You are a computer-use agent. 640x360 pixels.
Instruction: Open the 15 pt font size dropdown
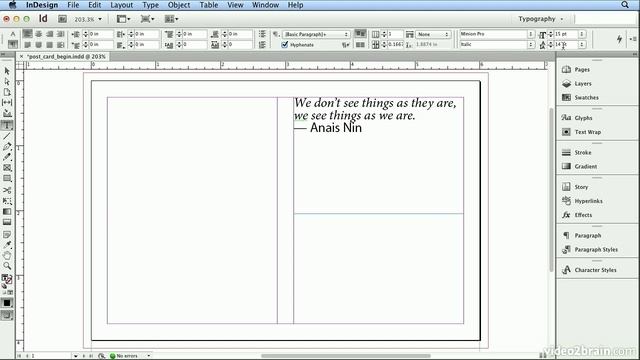coord(582,34)
